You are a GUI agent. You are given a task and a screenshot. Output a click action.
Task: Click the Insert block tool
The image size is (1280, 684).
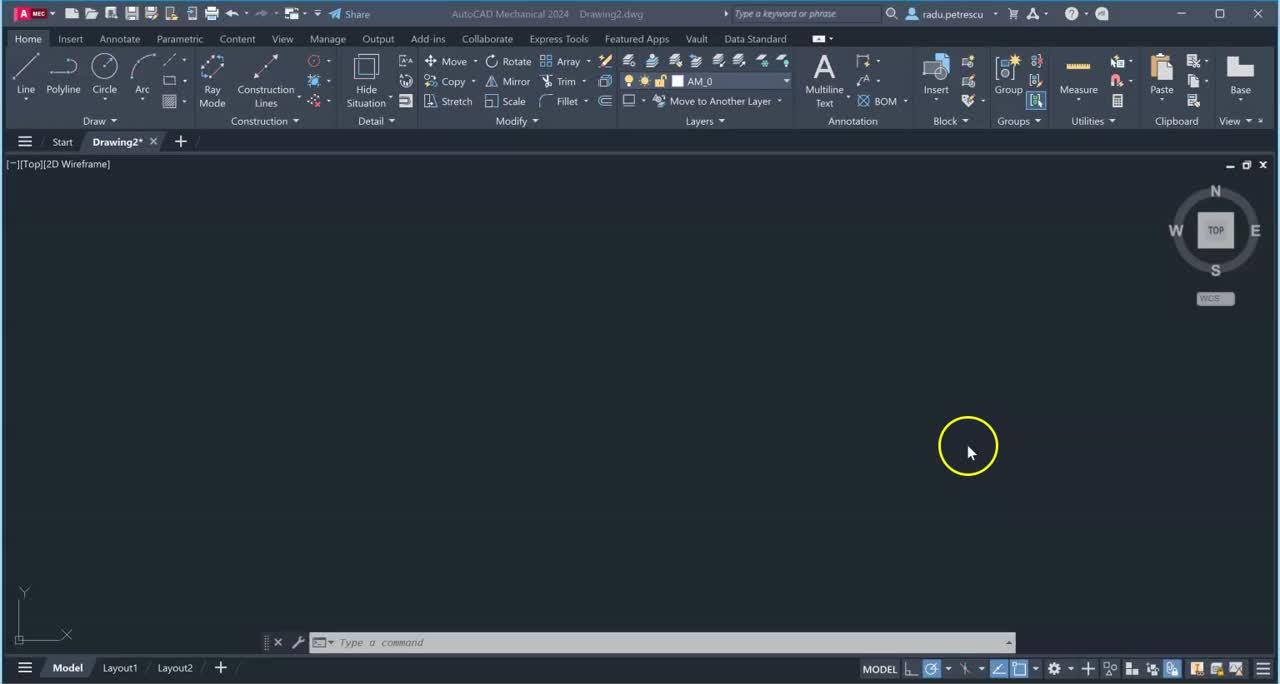pos(936,74)
